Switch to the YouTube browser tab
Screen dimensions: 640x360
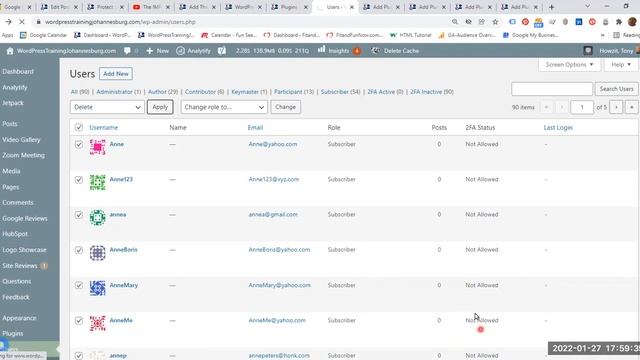151,7
